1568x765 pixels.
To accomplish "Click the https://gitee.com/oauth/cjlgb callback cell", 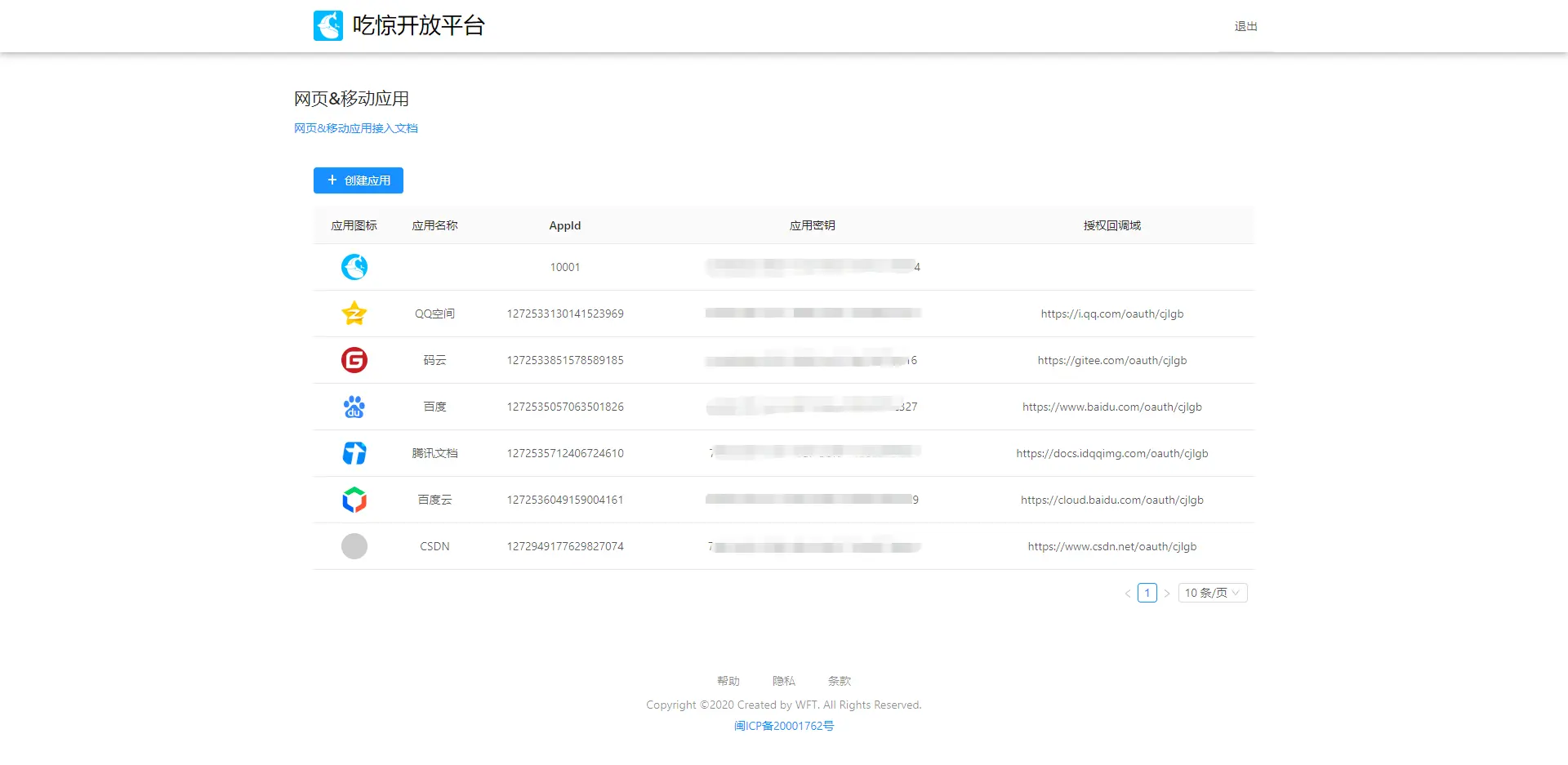I will (x=1112, y=360).
